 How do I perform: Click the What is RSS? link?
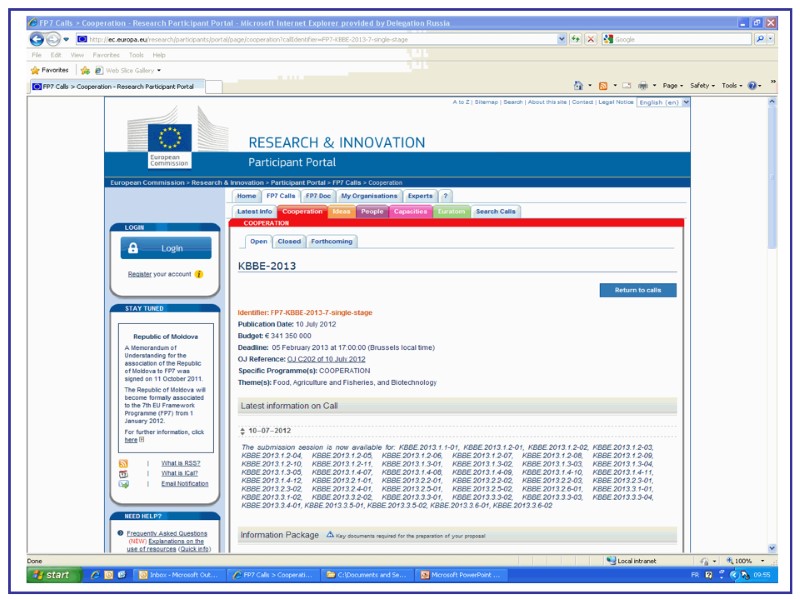pyautogui.click(x=181, y=463)
